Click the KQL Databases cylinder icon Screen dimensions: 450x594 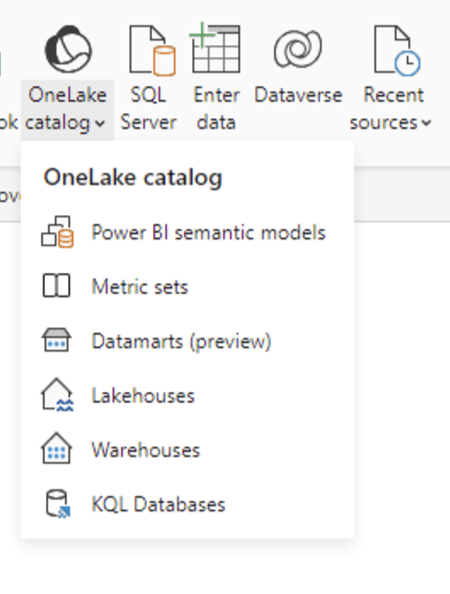point(58,503)
